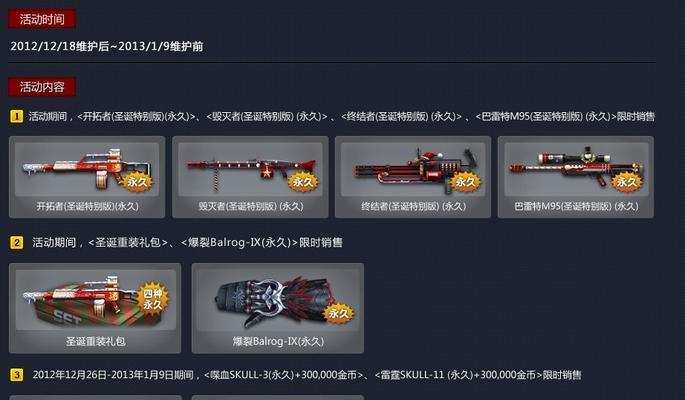Click the 爆裂Balrog-IX(永久) caption text

pos(278,341)
